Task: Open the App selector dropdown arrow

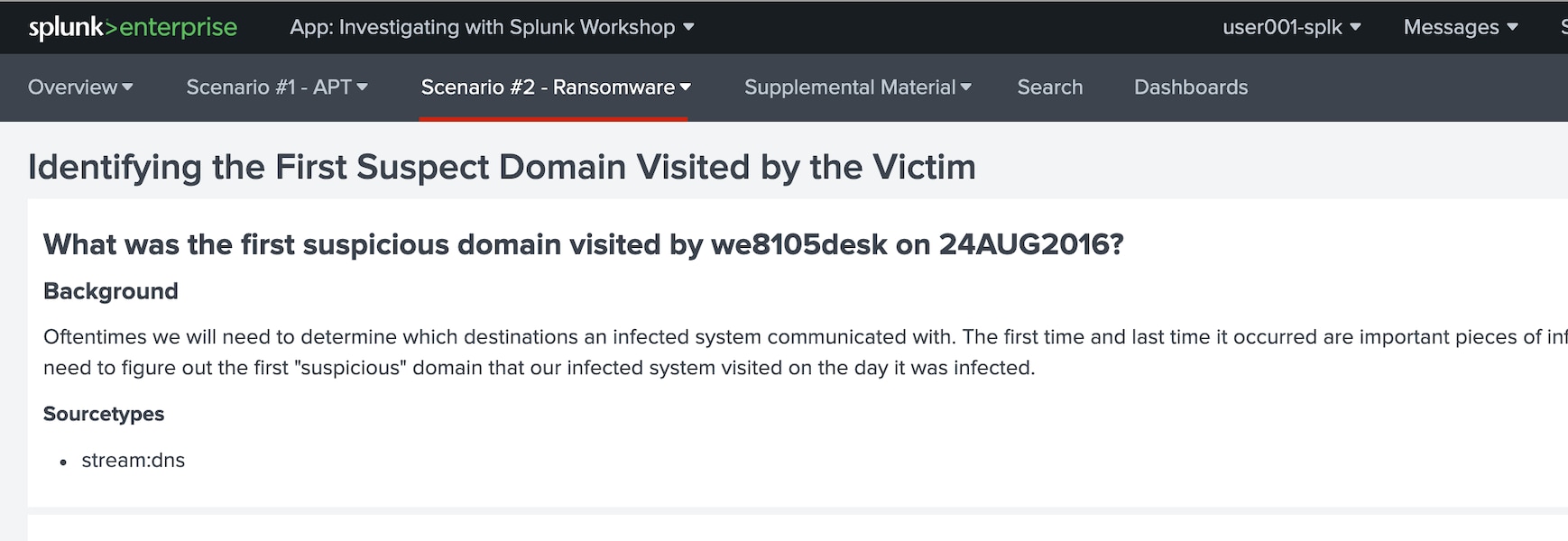Action: pos(688,27)
